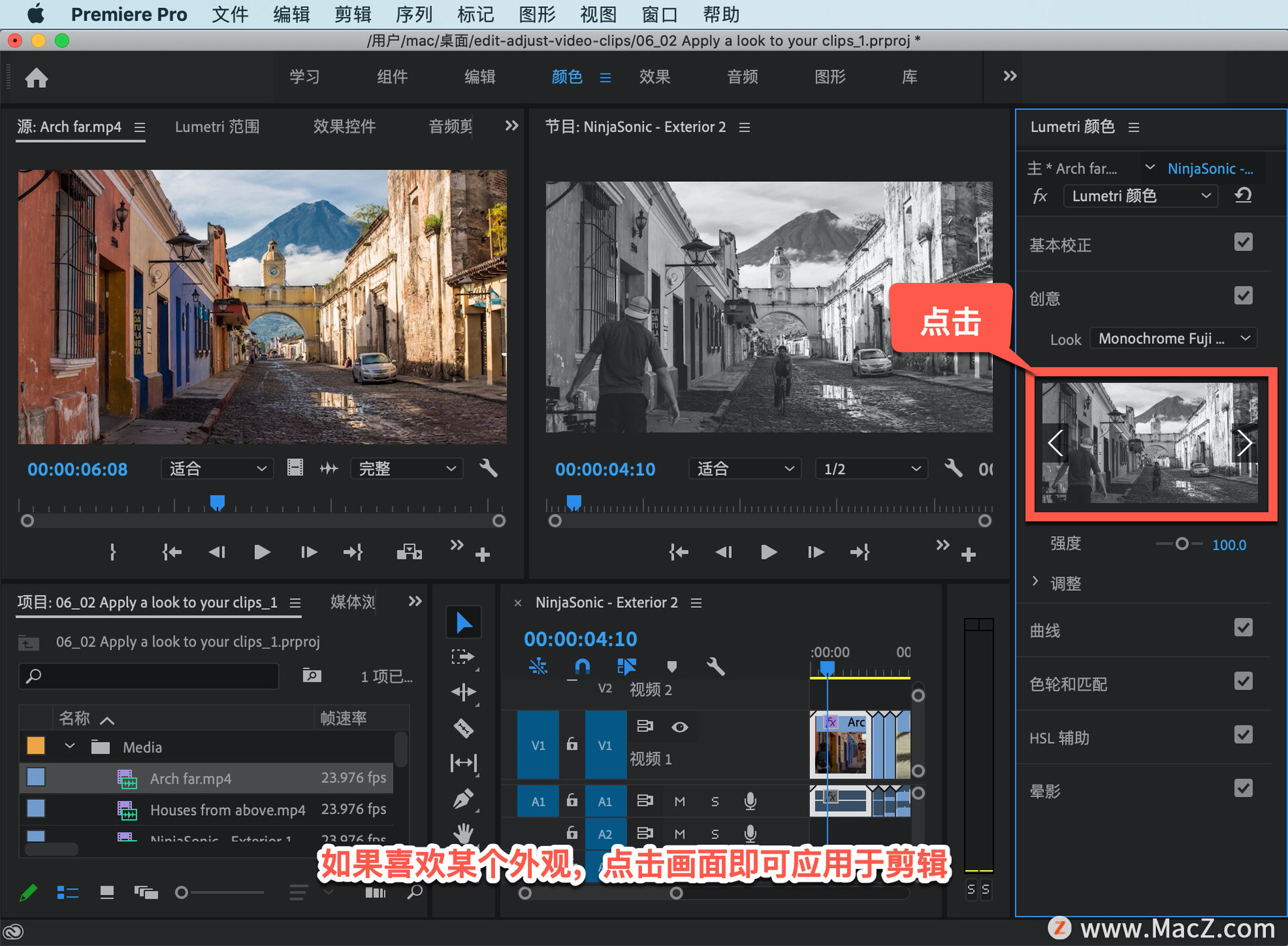Click find-in-project magnifier icon

[x=415, y=892]
